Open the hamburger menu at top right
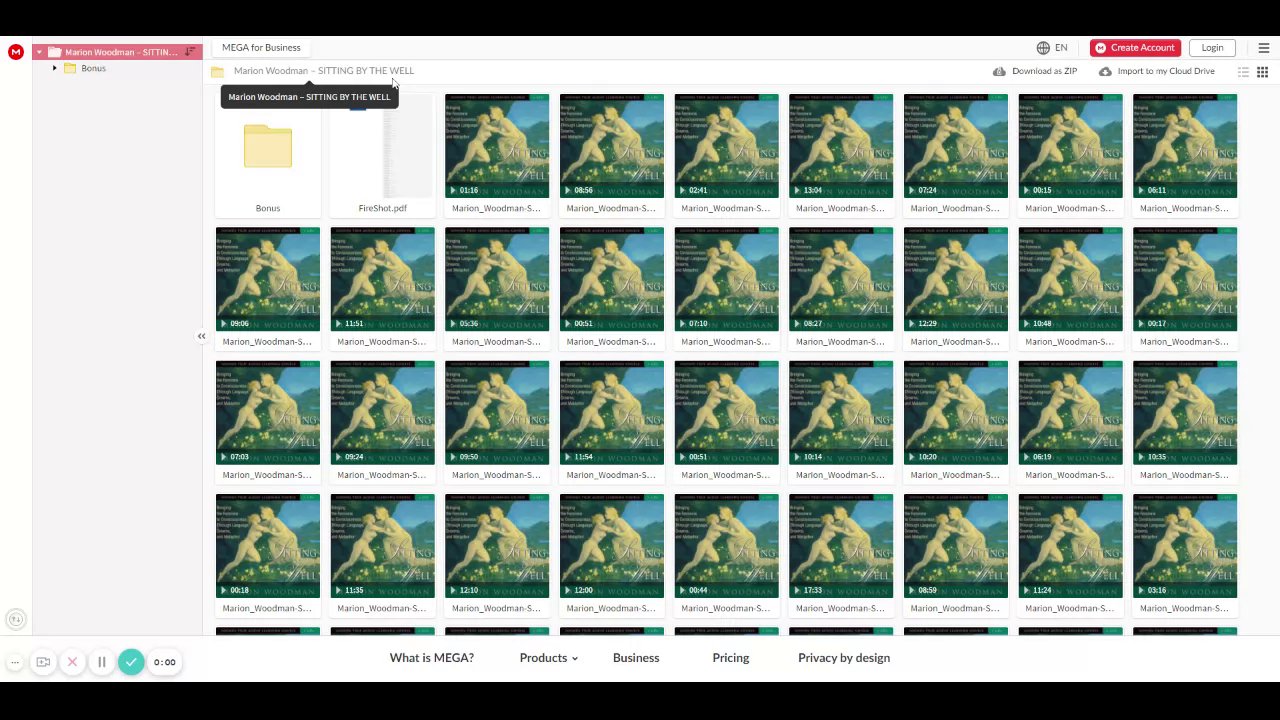 pos(1263,48)
